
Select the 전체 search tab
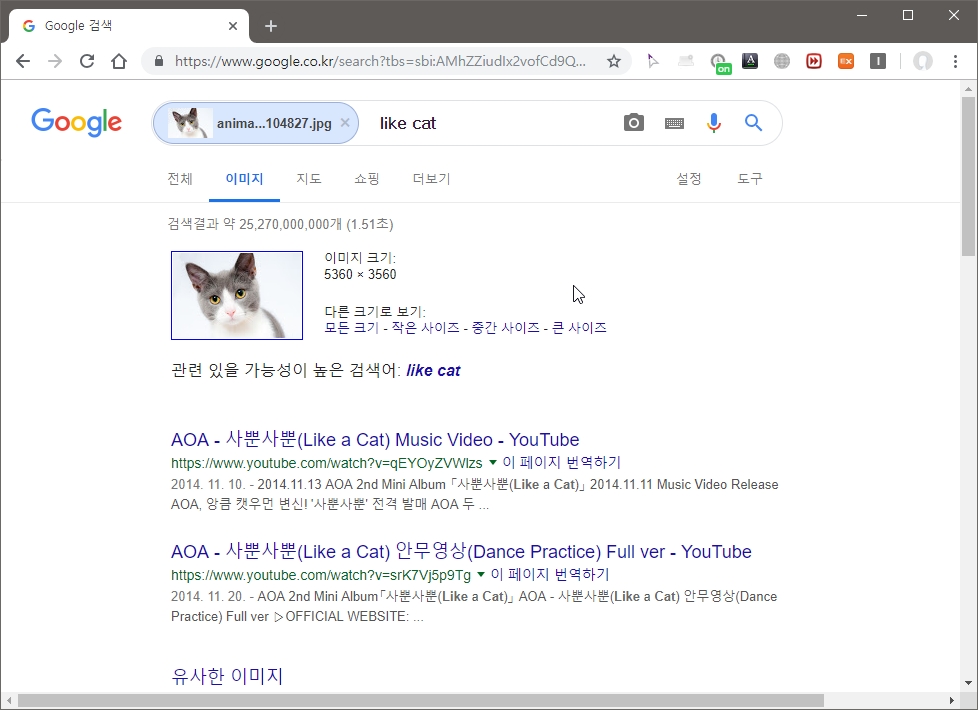pos(180,179)
